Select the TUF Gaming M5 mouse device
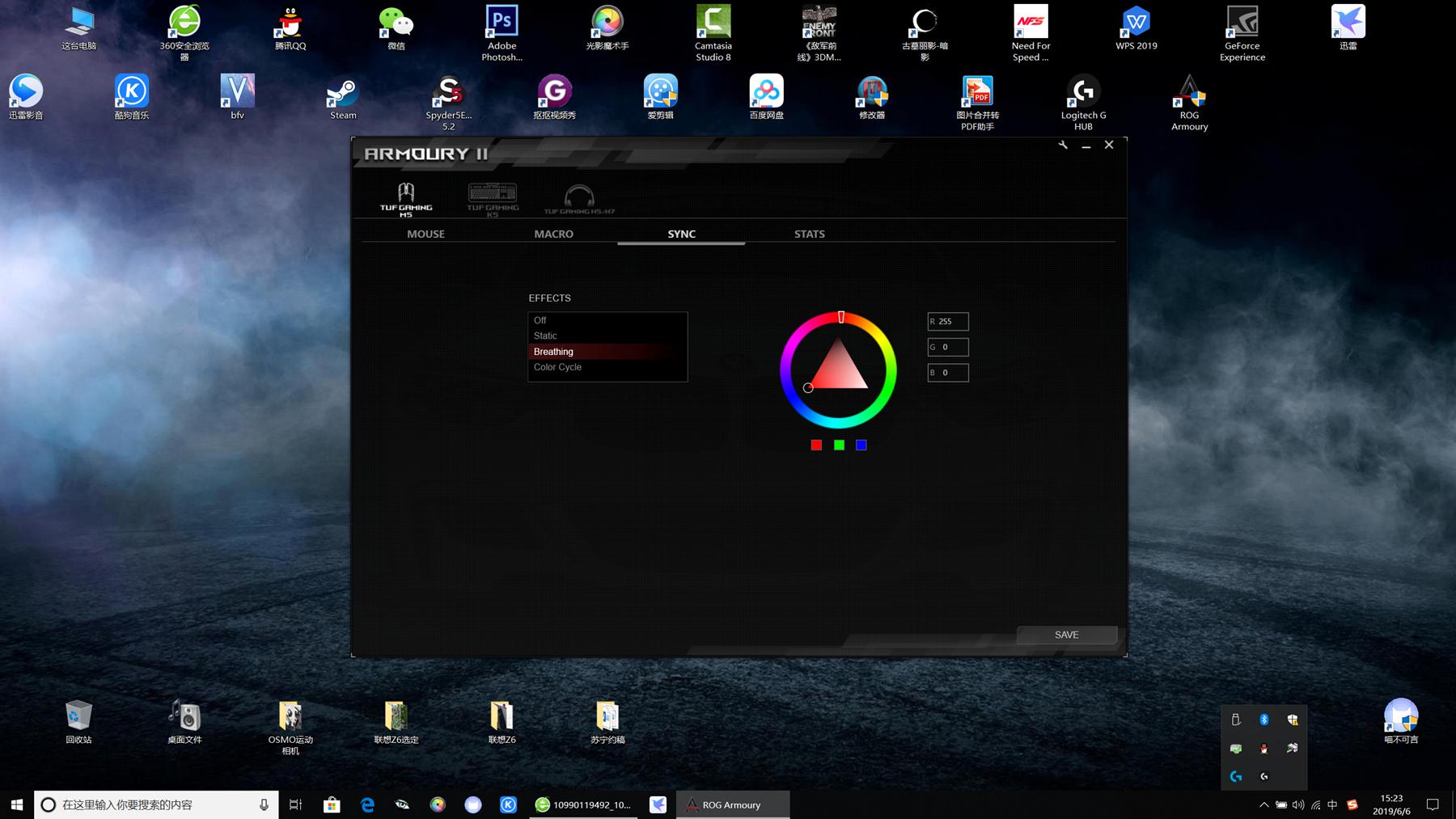Viewport: 1456px width, 819px height. tap(406, 200)
